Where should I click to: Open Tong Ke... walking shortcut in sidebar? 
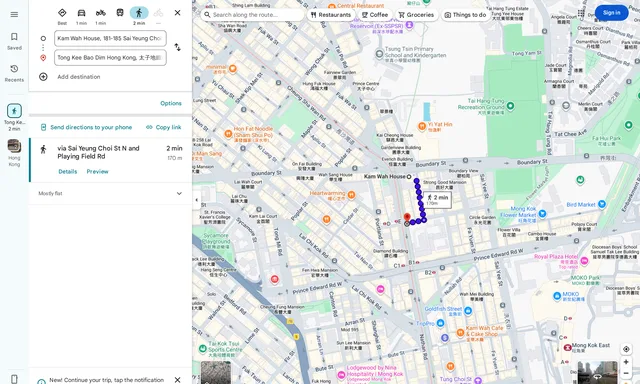click(x=14, y=117)
